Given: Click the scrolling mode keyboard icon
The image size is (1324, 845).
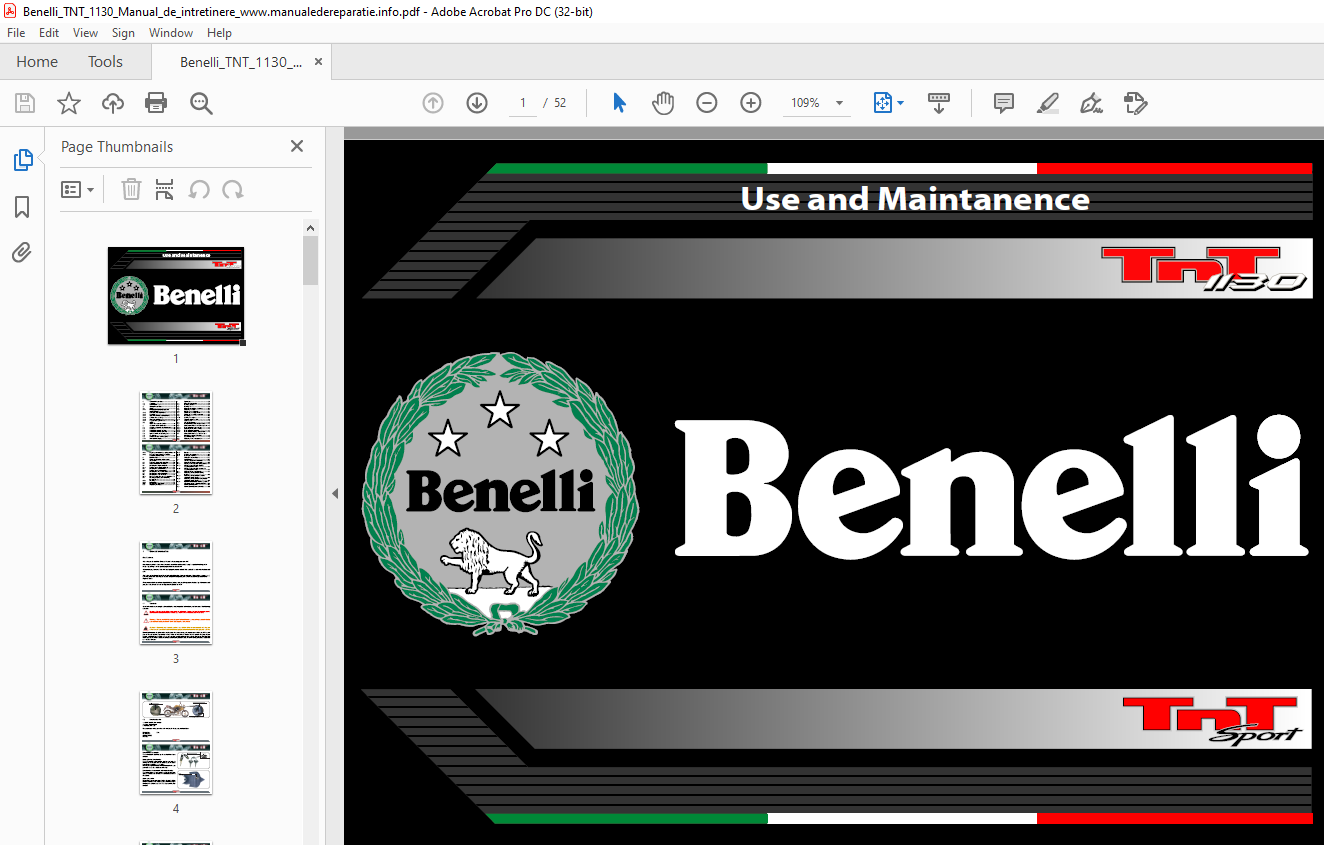Looking at the screenshot, I should pyautogui.click(x=939, y=103).
